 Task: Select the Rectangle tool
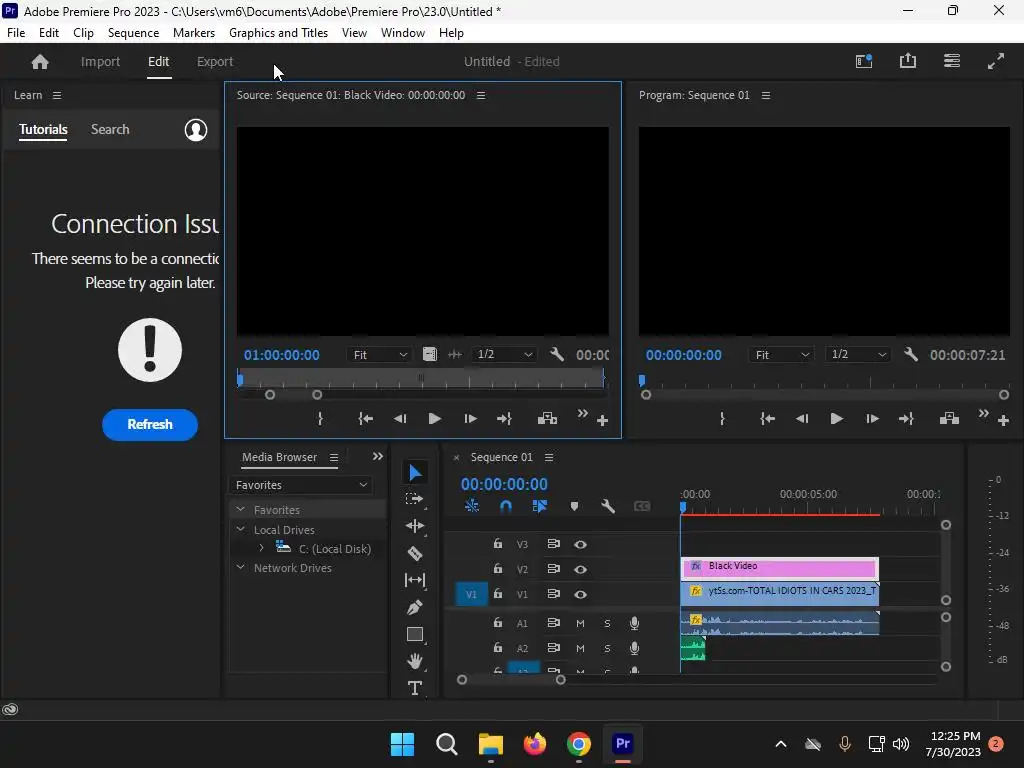coord(415,634)
